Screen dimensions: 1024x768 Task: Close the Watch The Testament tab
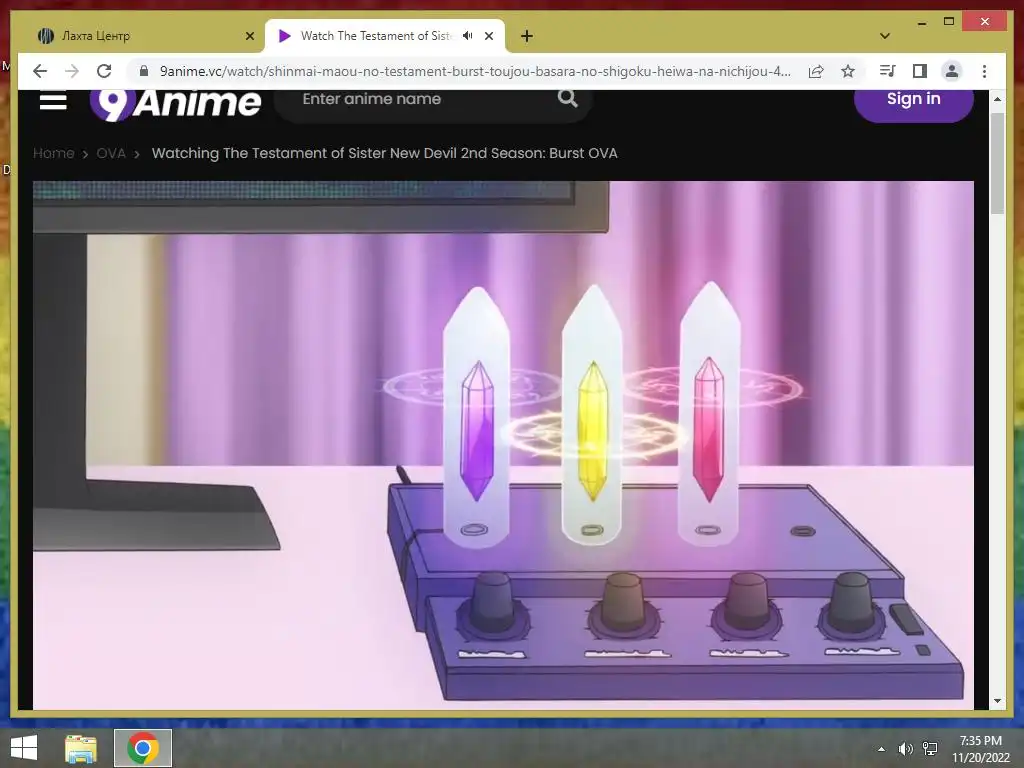488,36
